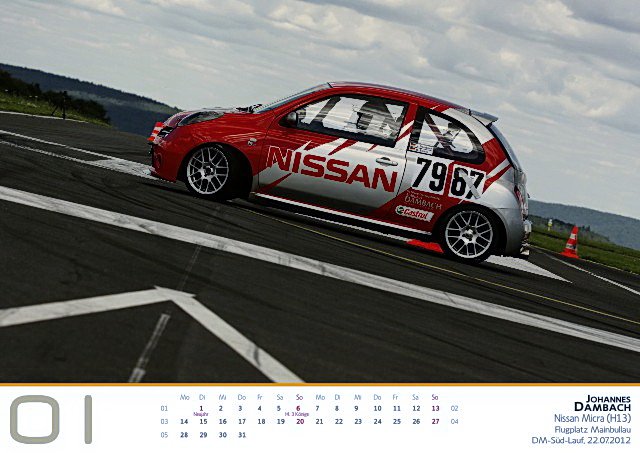The width and height of the screenshot is (640, 453).
Task: Select calendar date 9
Action: [x=356, y=408]
